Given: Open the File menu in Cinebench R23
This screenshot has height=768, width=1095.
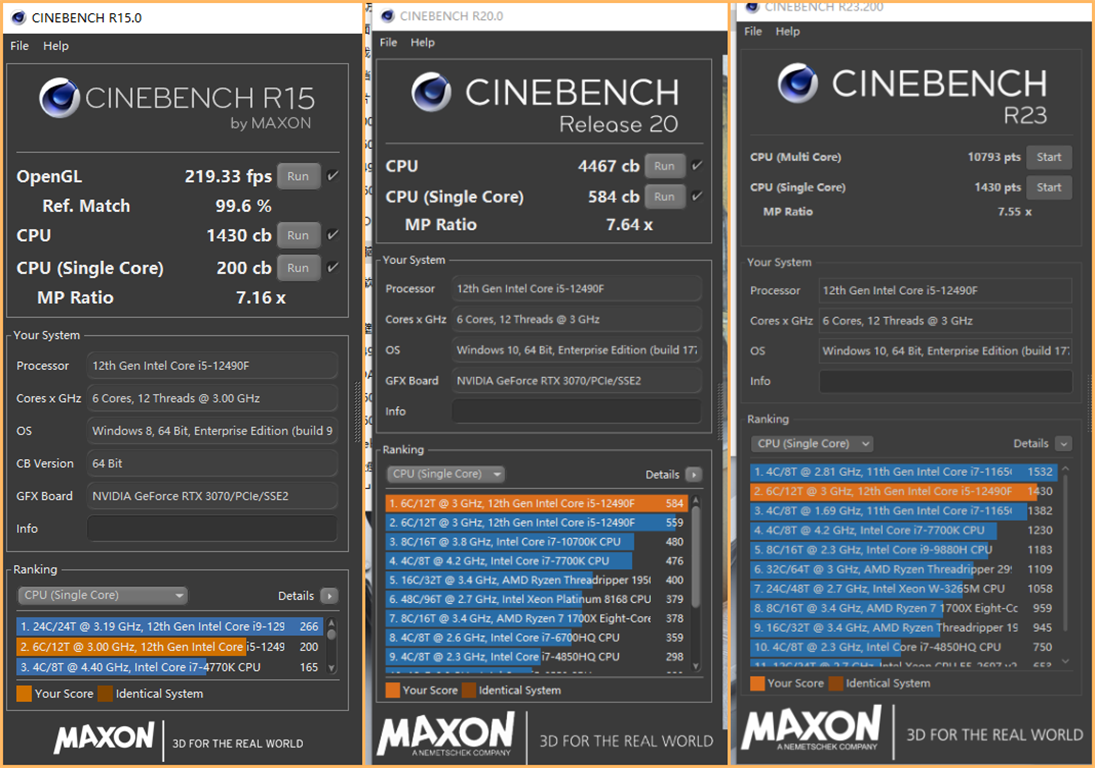Looking at the screenshot, I should [753, 31].
